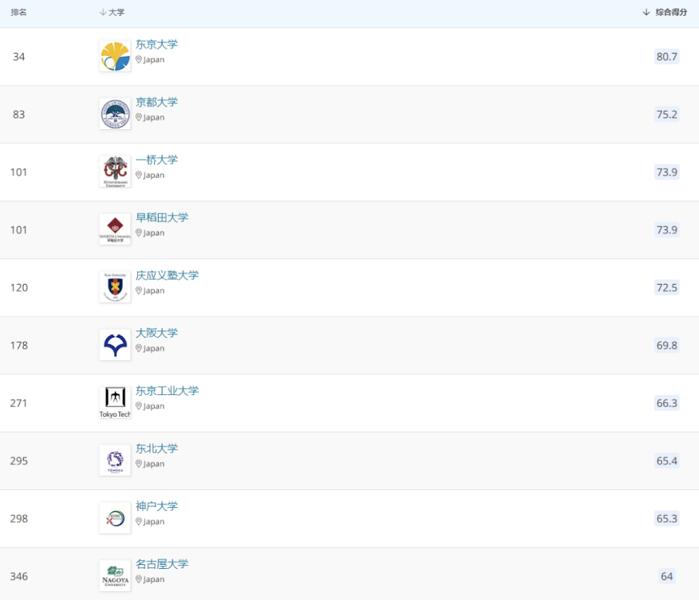This screenshot has height=600, width=699.
Task: Click location pin under 东北大学
Action: pyautogui.click(x=139, y=464)
